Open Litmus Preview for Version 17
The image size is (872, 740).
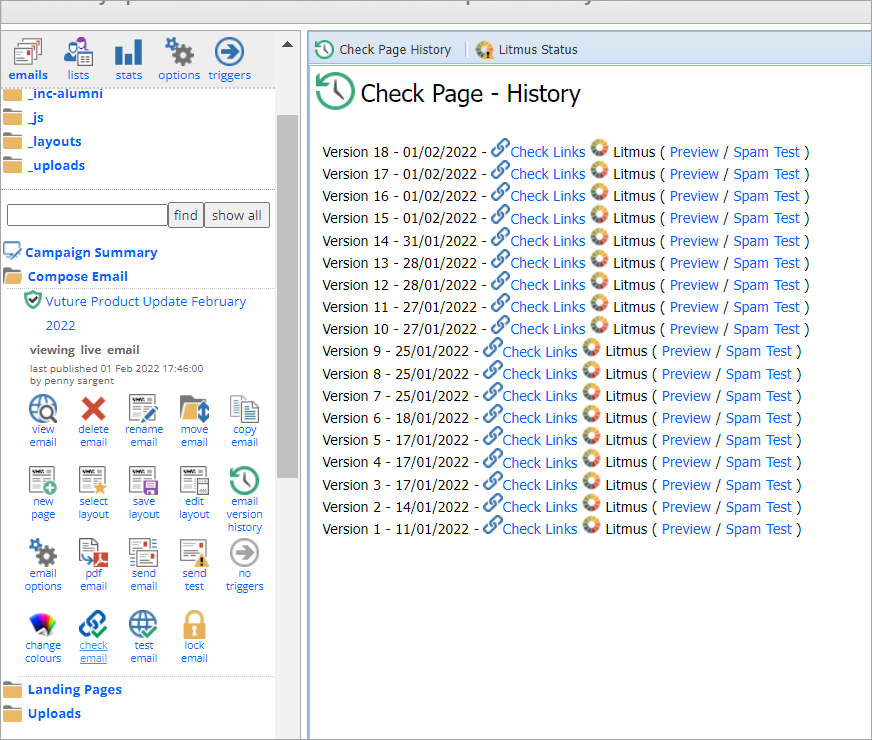693,174
